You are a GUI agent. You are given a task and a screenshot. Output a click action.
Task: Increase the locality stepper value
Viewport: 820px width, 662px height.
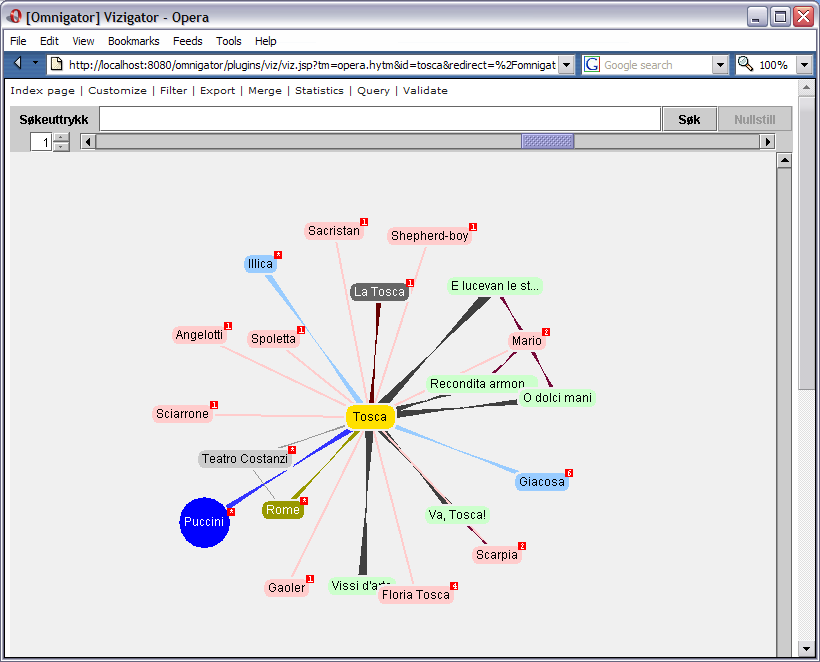pos(61,137)
